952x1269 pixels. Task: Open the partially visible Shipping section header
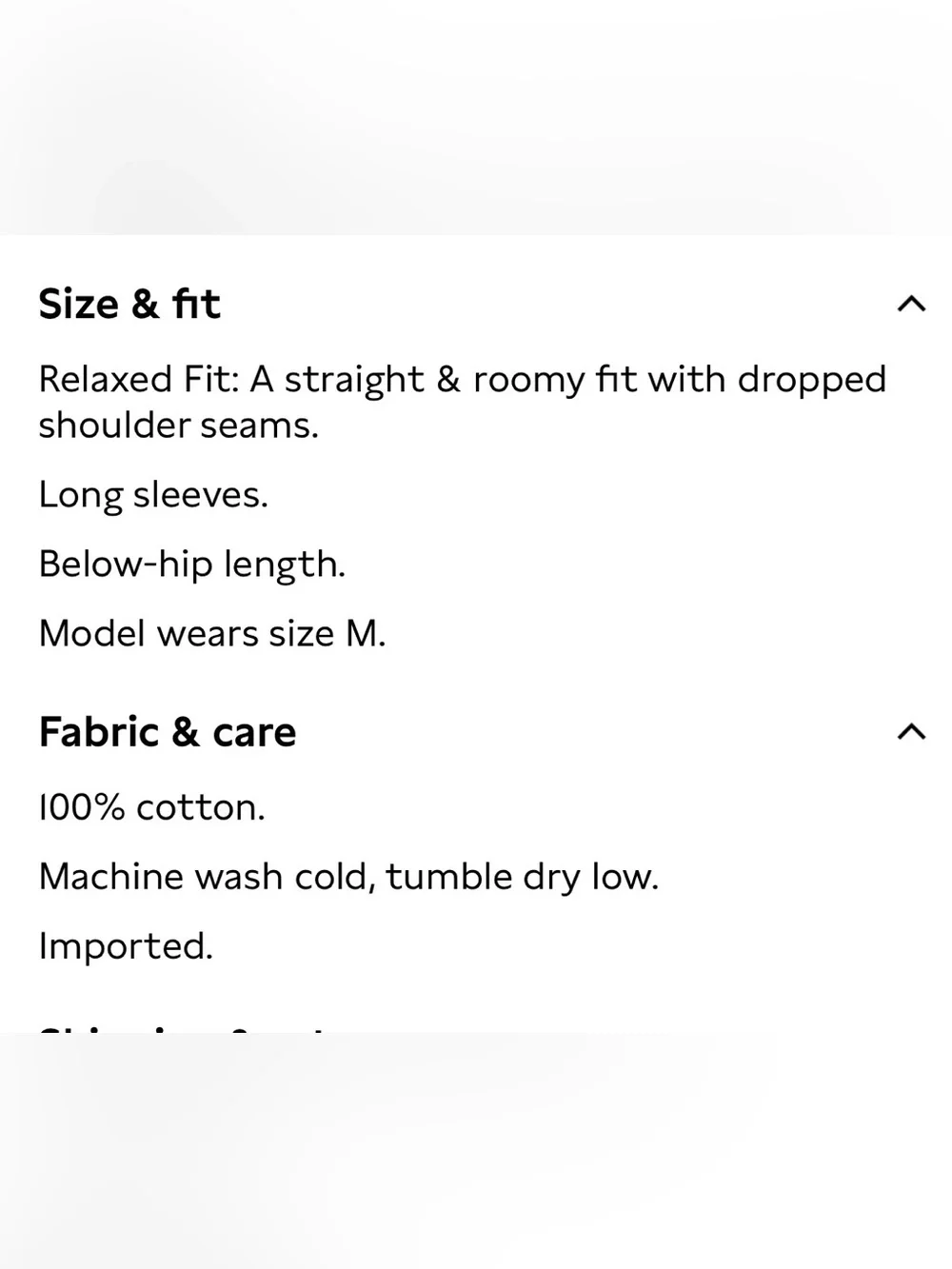coord(181,1028)
